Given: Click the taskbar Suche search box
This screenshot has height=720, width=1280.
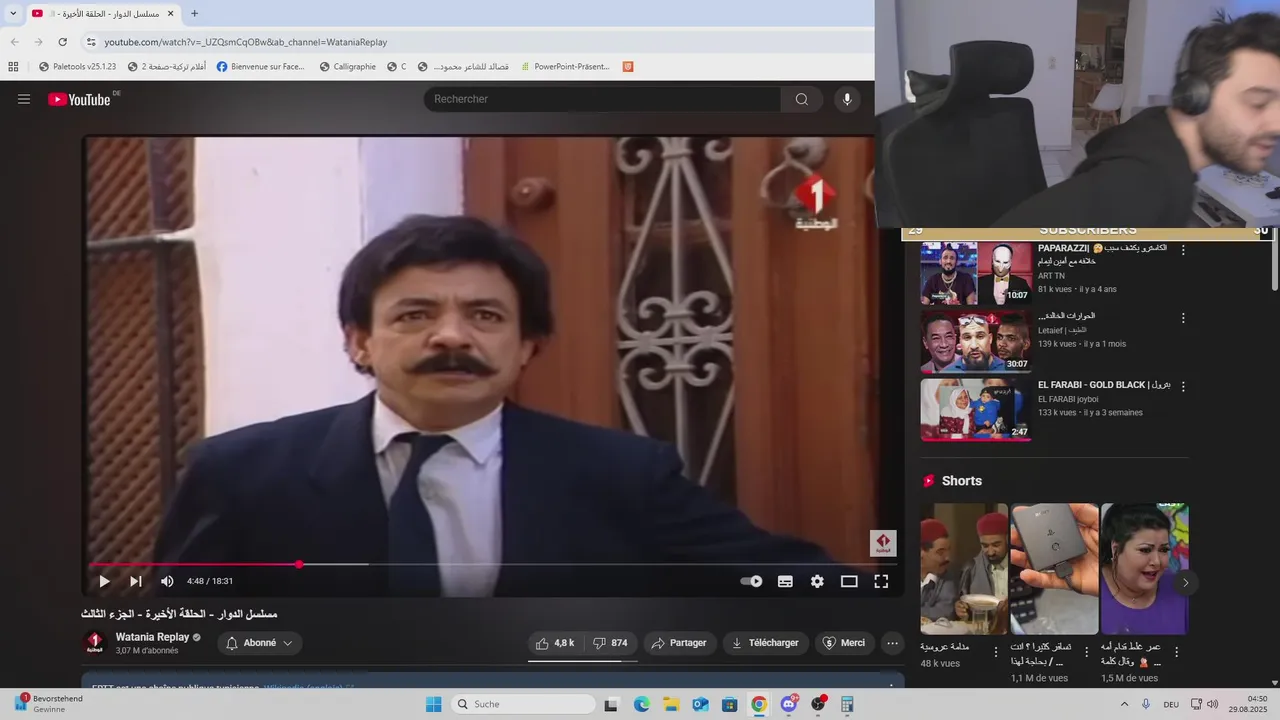Looking at the screenshot, I should click(523, 704).
